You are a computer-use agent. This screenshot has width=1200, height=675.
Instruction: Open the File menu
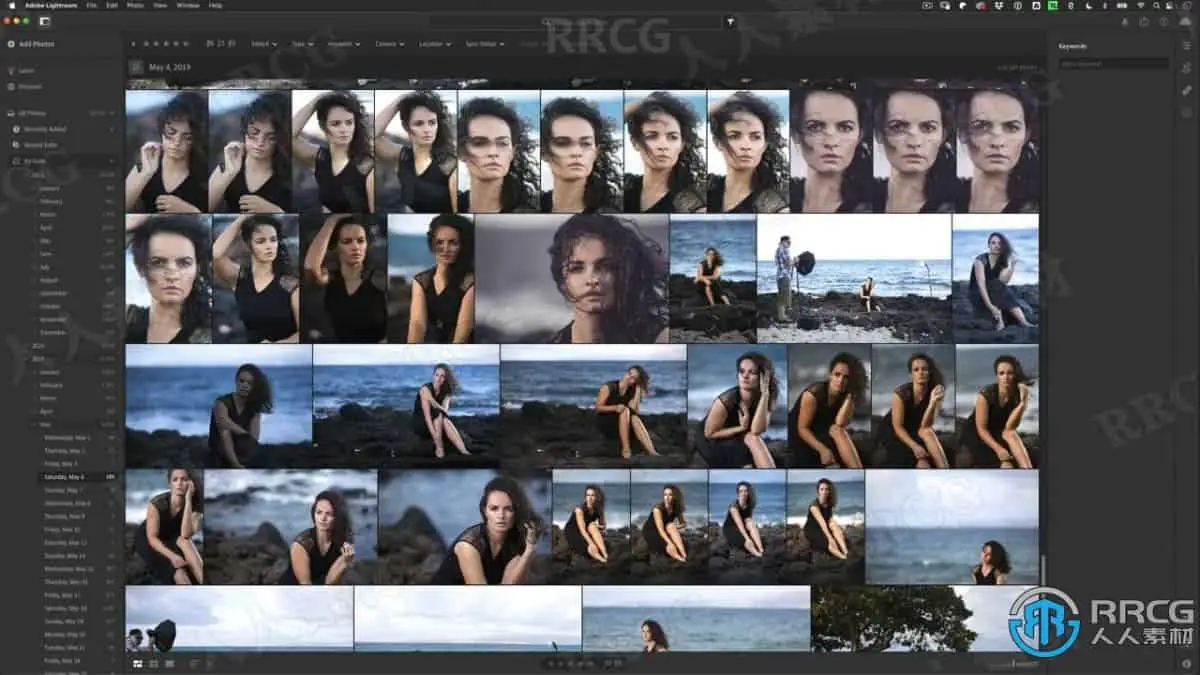coord(91,5)
